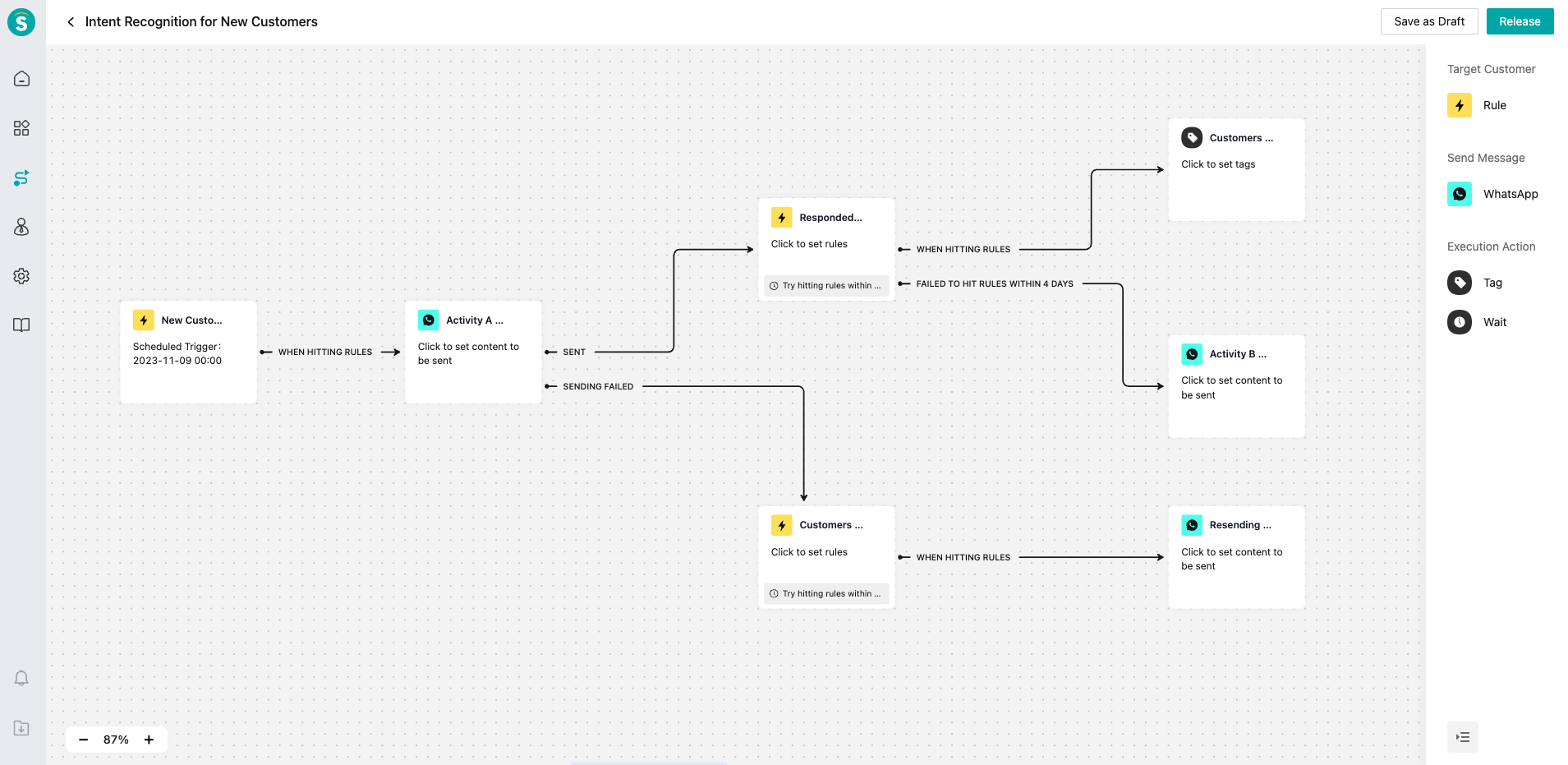Screen dimensions: 1568x765
Task: Select the journey flow icon in sidebar
Action: [22, 177]
